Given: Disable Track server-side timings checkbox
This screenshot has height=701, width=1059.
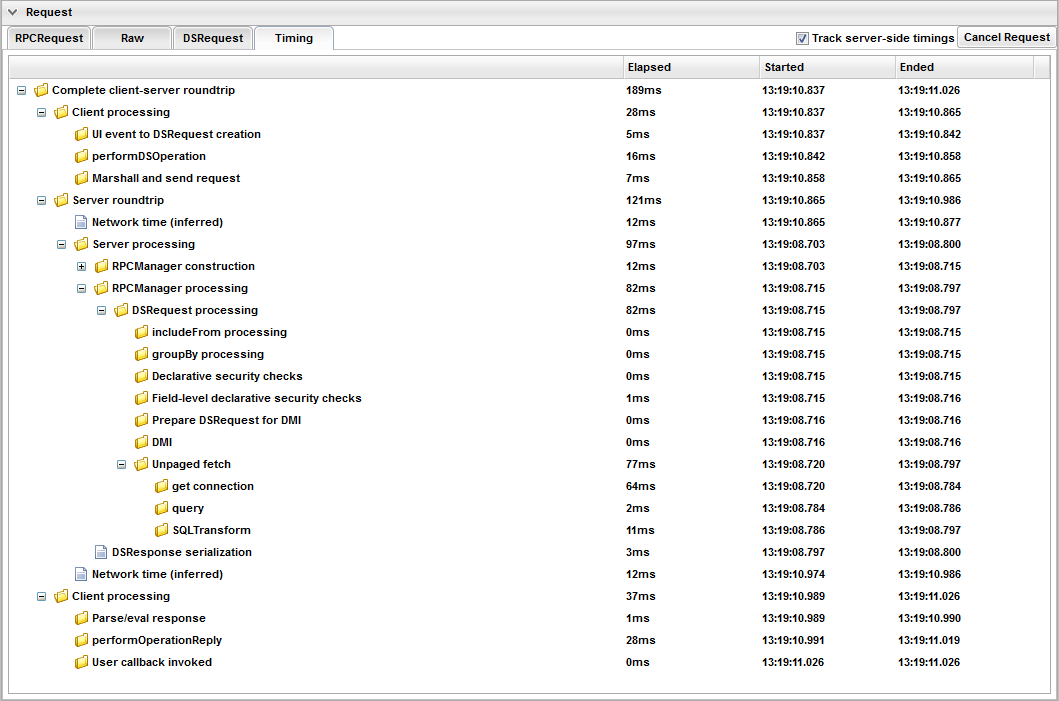Looking at the screenshot, I should [802, 39].
